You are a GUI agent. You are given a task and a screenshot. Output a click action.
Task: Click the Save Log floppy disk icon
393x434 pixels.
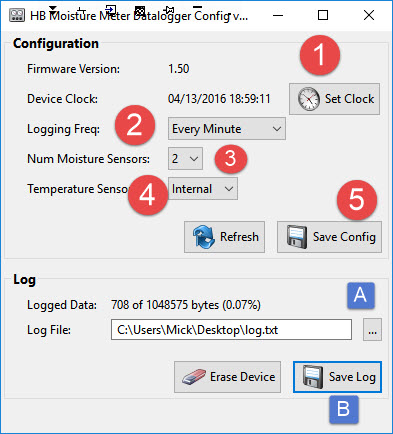tap(313, 377)
